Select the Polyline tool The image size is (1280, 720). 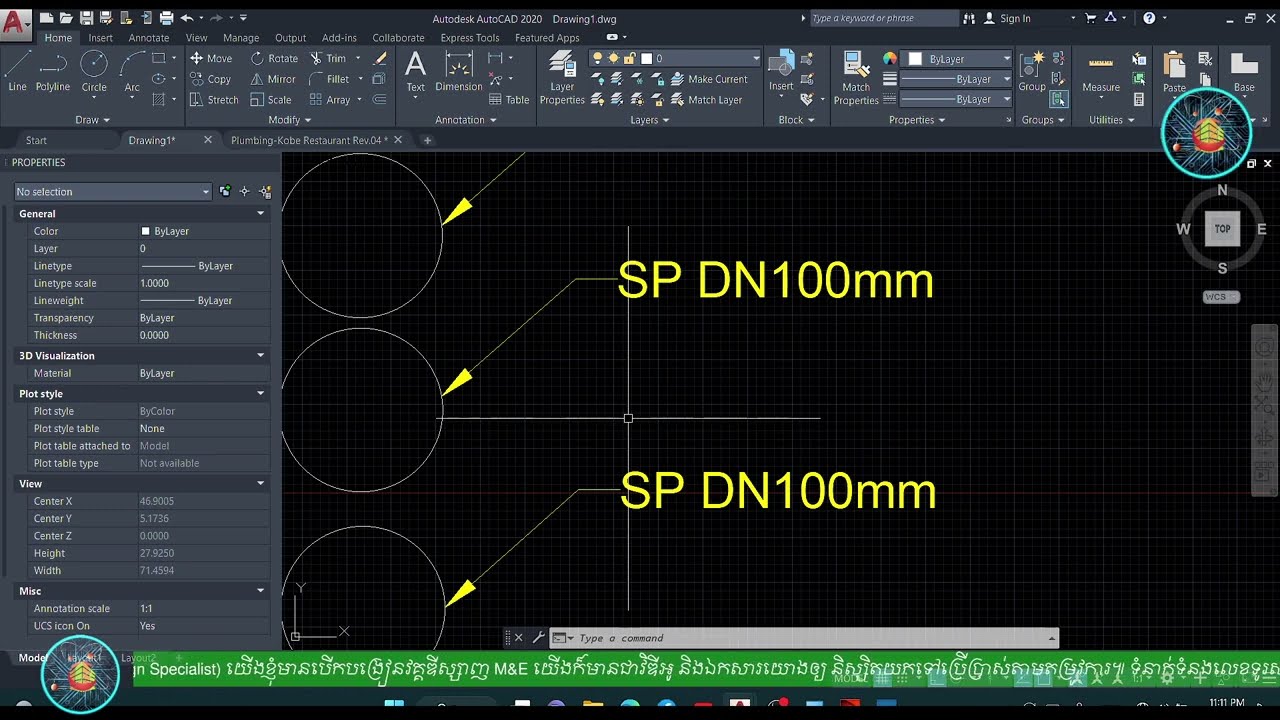tap(53, 72)
